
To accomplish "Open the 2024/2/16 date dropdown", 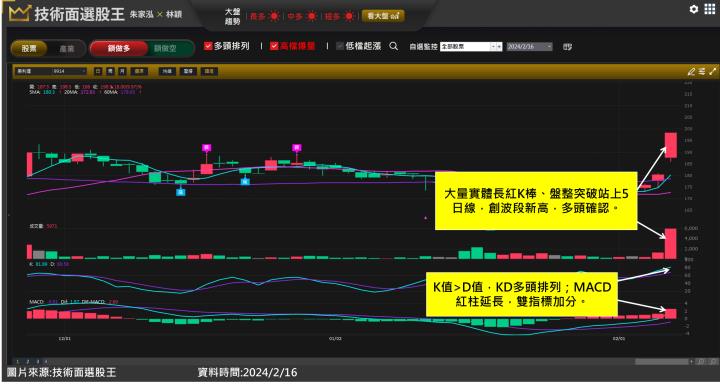I will (x=529, y=46).
